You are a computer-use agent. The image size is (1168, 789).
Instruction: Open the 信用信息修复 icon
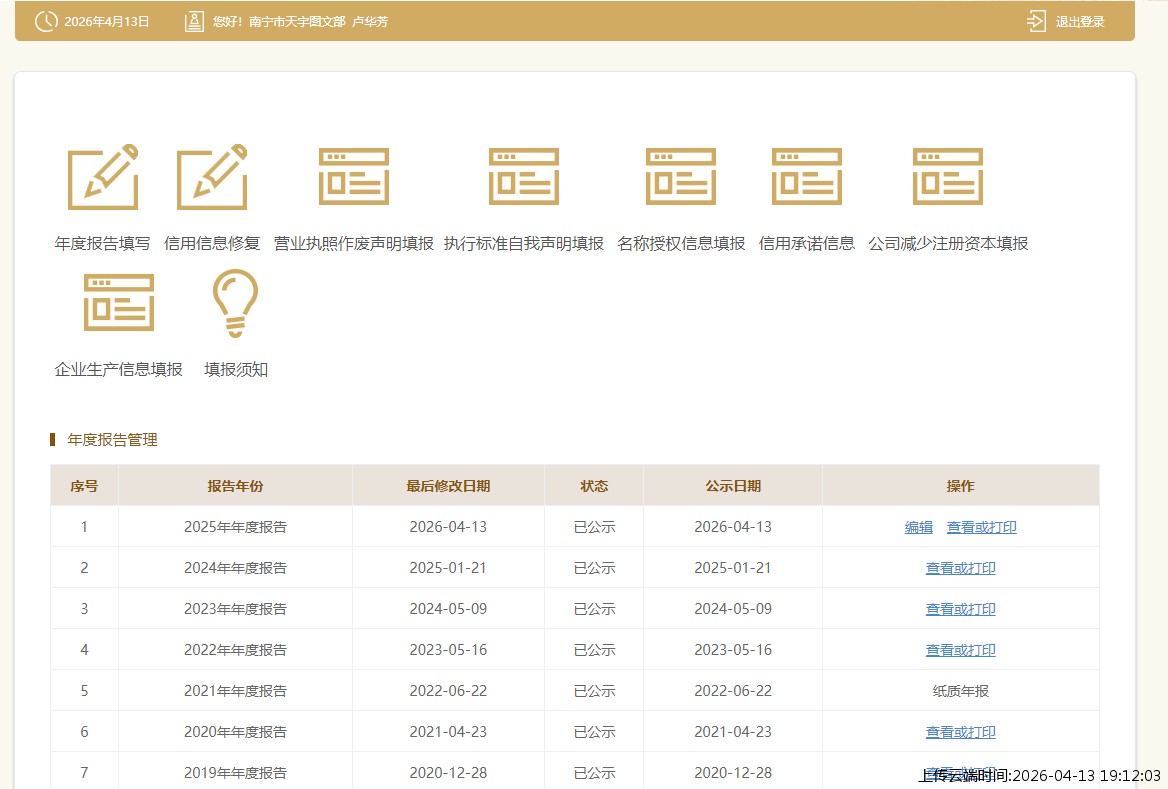[x=211, y=178]
